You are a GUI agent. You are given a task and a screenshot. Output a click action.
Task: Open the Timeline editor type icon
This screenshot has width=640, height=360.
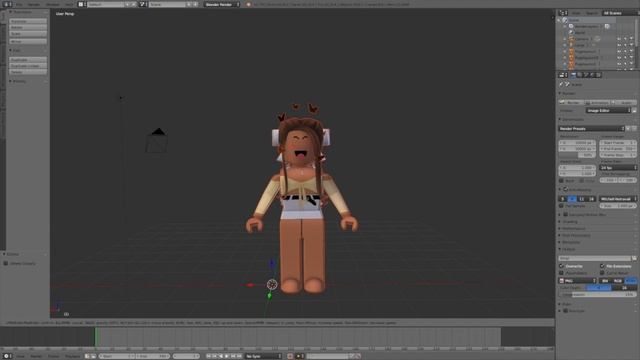click(6, 356)
